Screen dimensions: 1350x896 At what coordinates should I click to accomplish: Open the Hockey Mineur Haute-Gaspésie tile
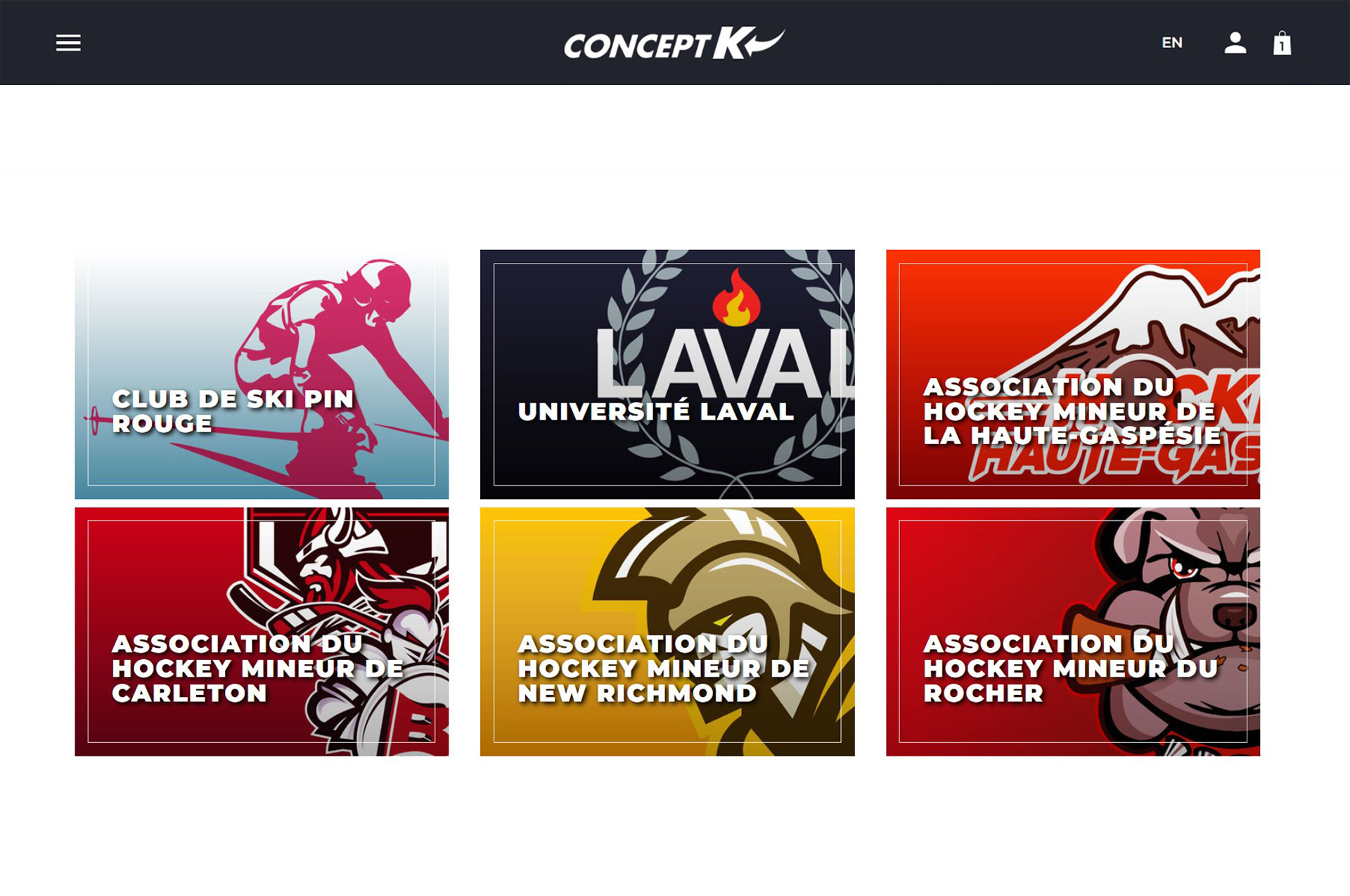(x=1073, y=374)
